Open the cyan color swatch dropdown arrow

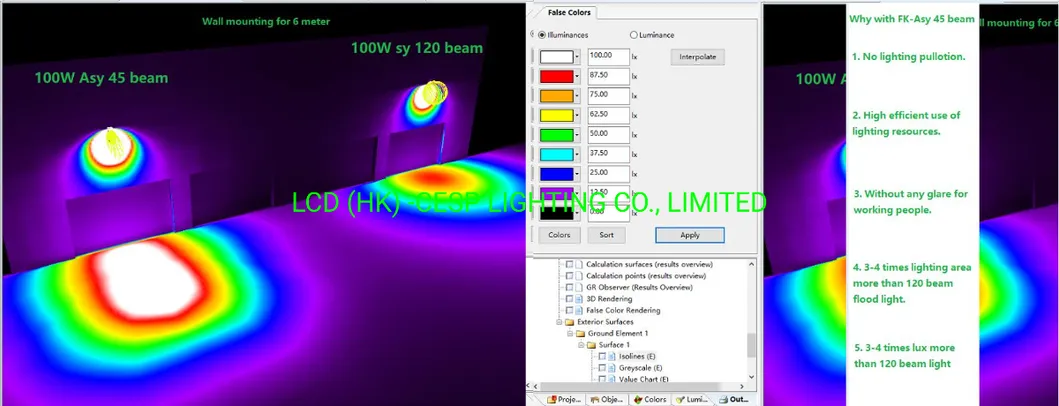(577, 155)
